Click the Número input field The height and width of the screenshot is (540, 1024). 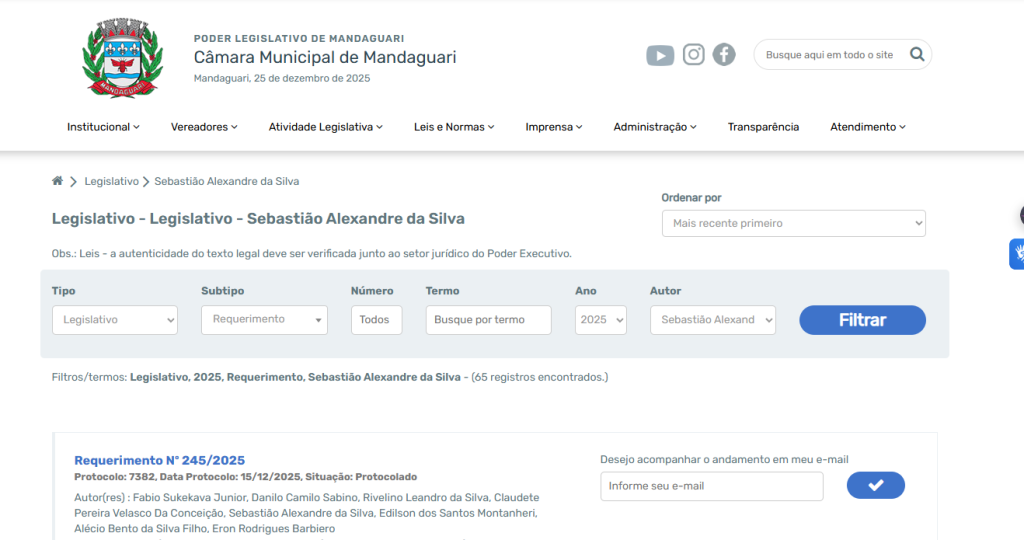click(x=376, y=320)
